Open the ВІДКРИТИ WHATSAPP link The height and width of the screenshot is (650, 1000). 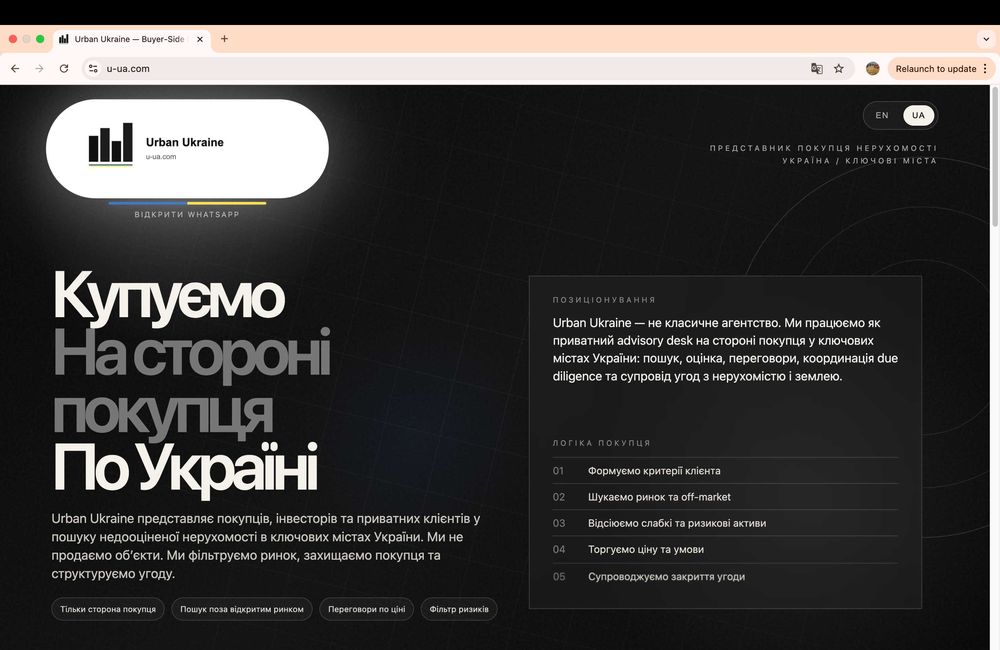[x=187, y=214]
